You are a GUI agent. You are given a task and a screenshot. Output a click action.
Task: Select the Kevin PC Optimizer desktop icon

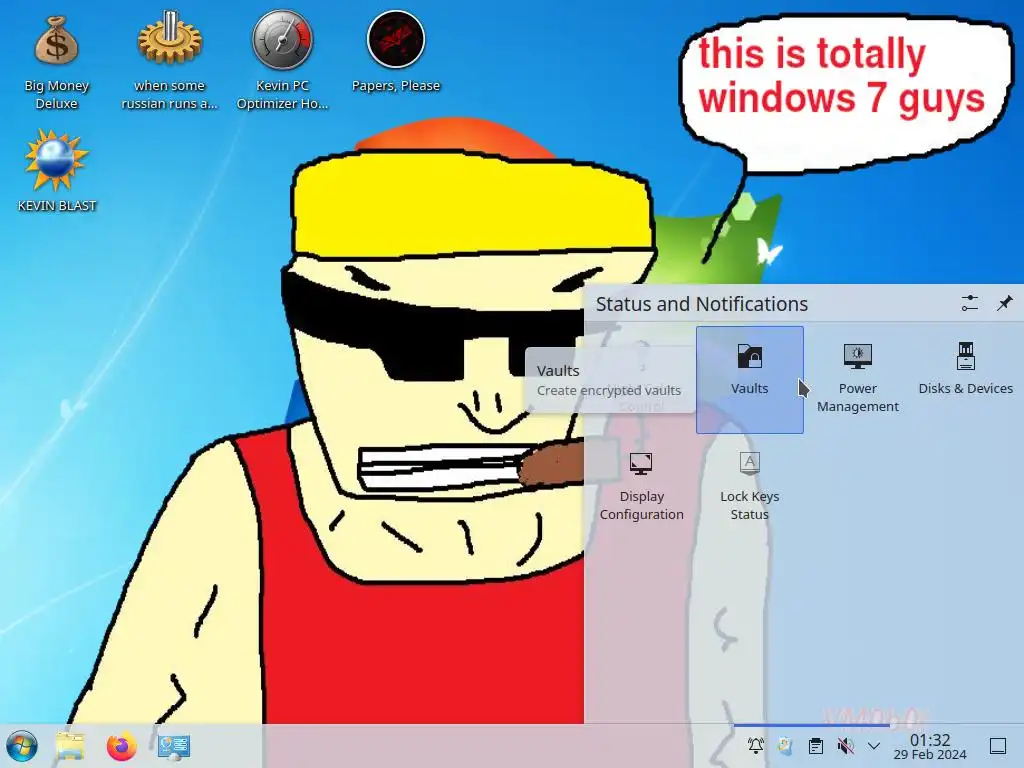[282, 60]
